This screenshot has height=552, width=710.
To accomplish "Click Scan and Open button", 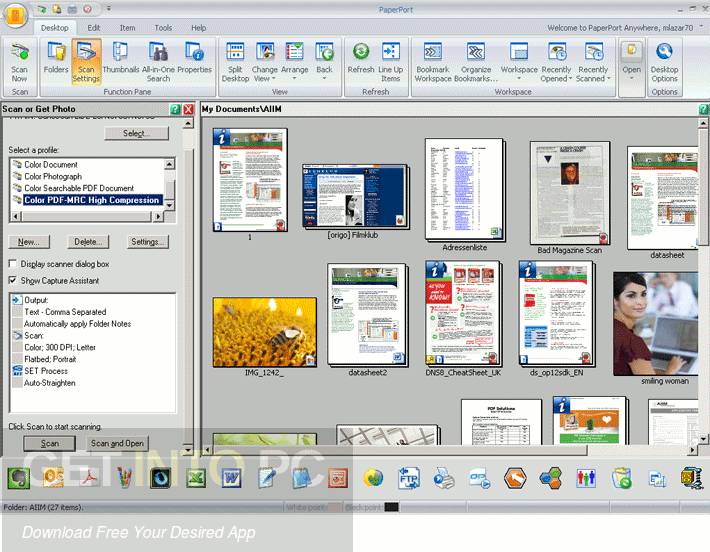I will (117, 443).
